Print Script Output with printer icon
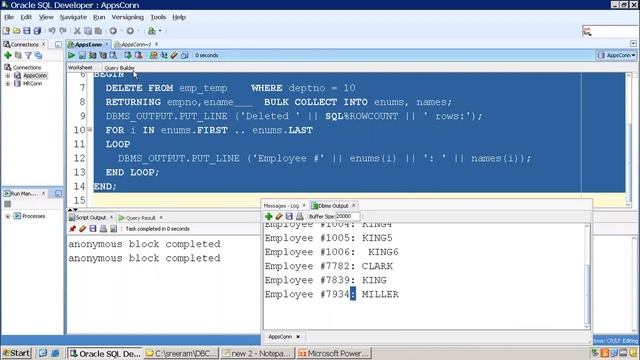This screenshot has width=640, height=360. tap(103, 229)
